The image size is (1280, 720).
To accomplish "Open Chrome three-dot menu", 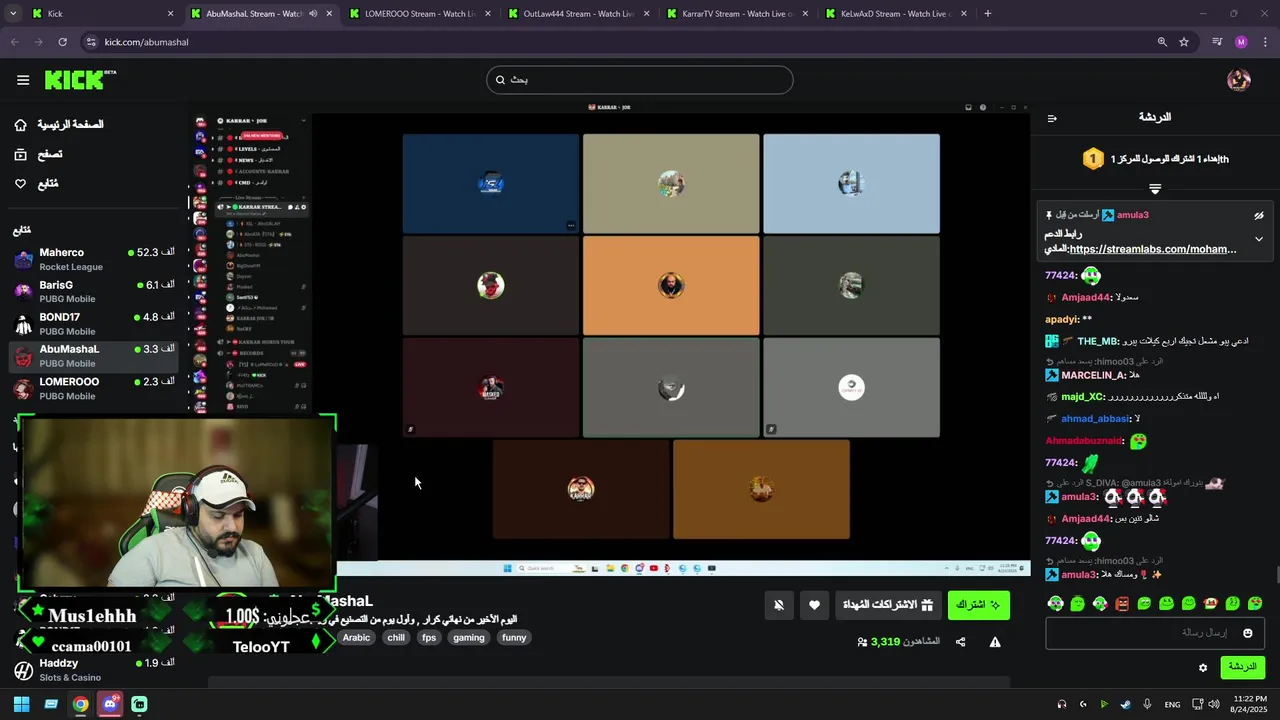I will point(1265,42).
